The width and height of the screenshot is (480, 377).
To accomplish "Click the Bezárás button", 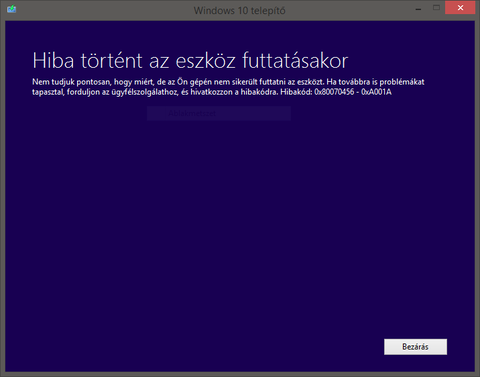I will click(x=415, y=347).
